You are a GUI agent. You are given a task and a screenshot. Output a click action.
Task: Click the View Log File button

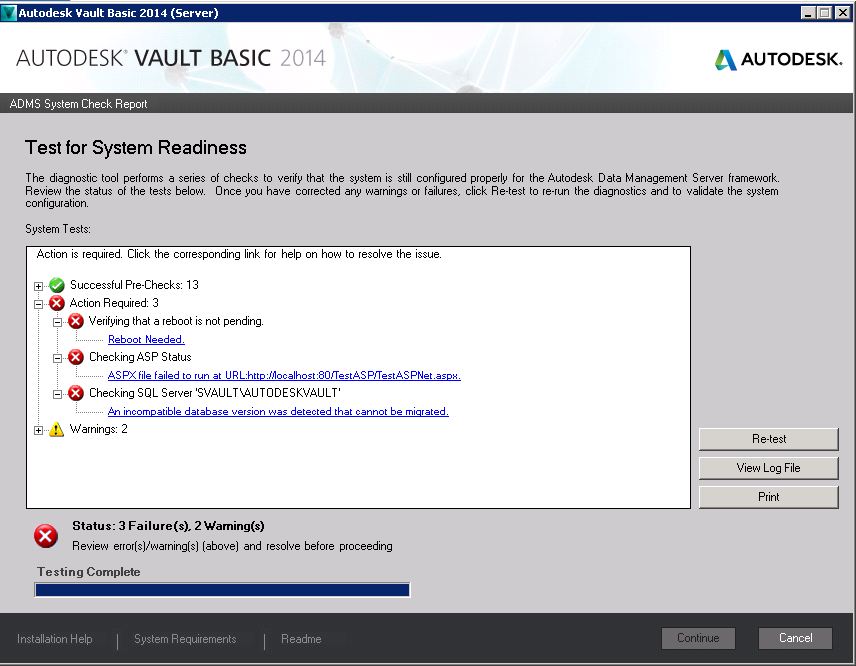pos(769,468)
